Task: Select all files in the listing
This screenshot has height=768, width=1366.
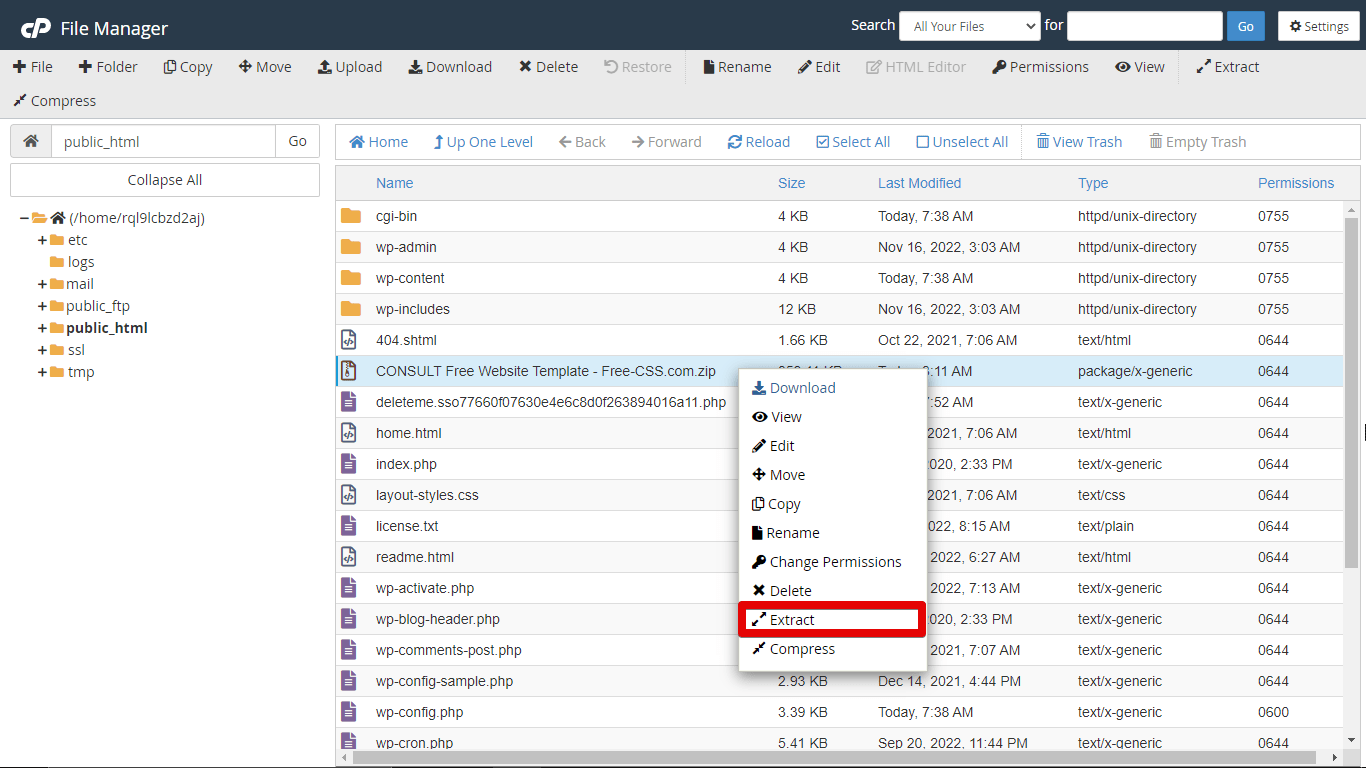Action: click(853, 141)
